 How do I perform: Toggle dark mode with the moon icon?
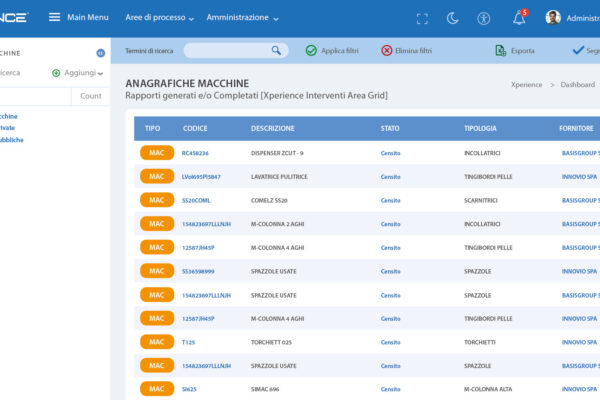tap(452, 18)
